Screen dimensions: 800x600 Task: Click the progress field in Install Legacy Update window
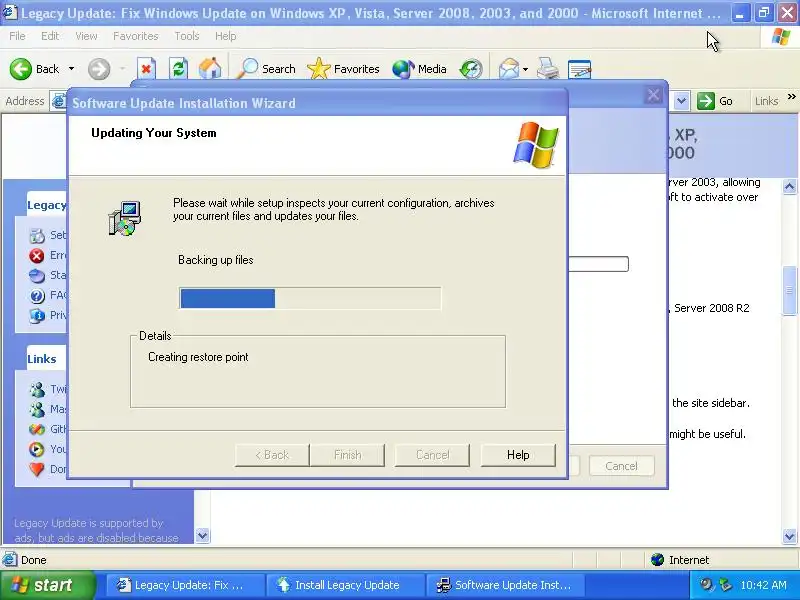pos(598,264)
